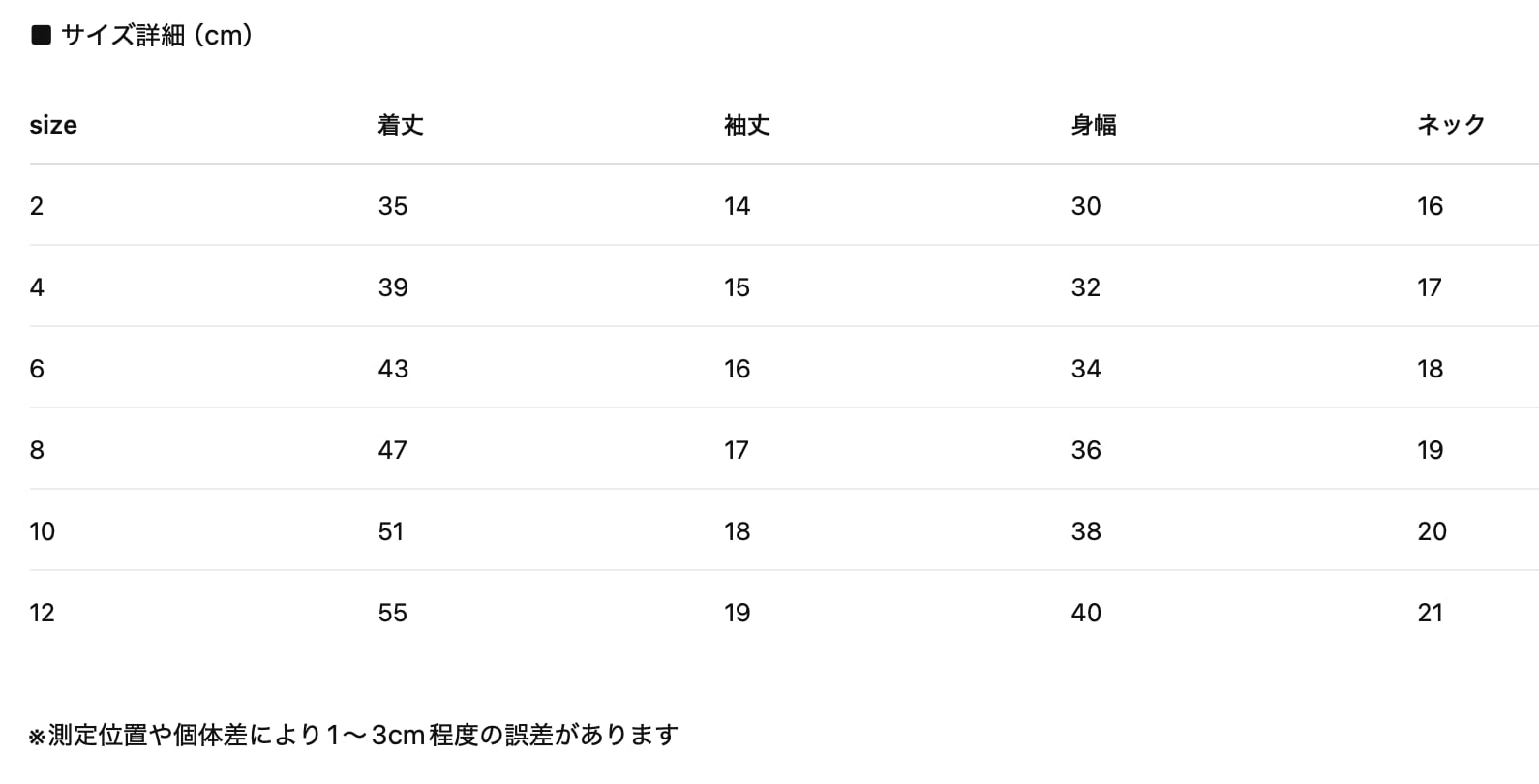
Task: Click the size 12 row label
Action: [x=43, y=613]
